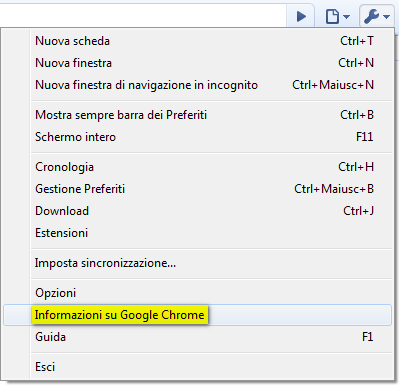Viewport: 399px width, 385px height.
Task: Toggle Mostra sempre barra dei Preferiti
Action: pyautogui.click(x=197, y=115)
